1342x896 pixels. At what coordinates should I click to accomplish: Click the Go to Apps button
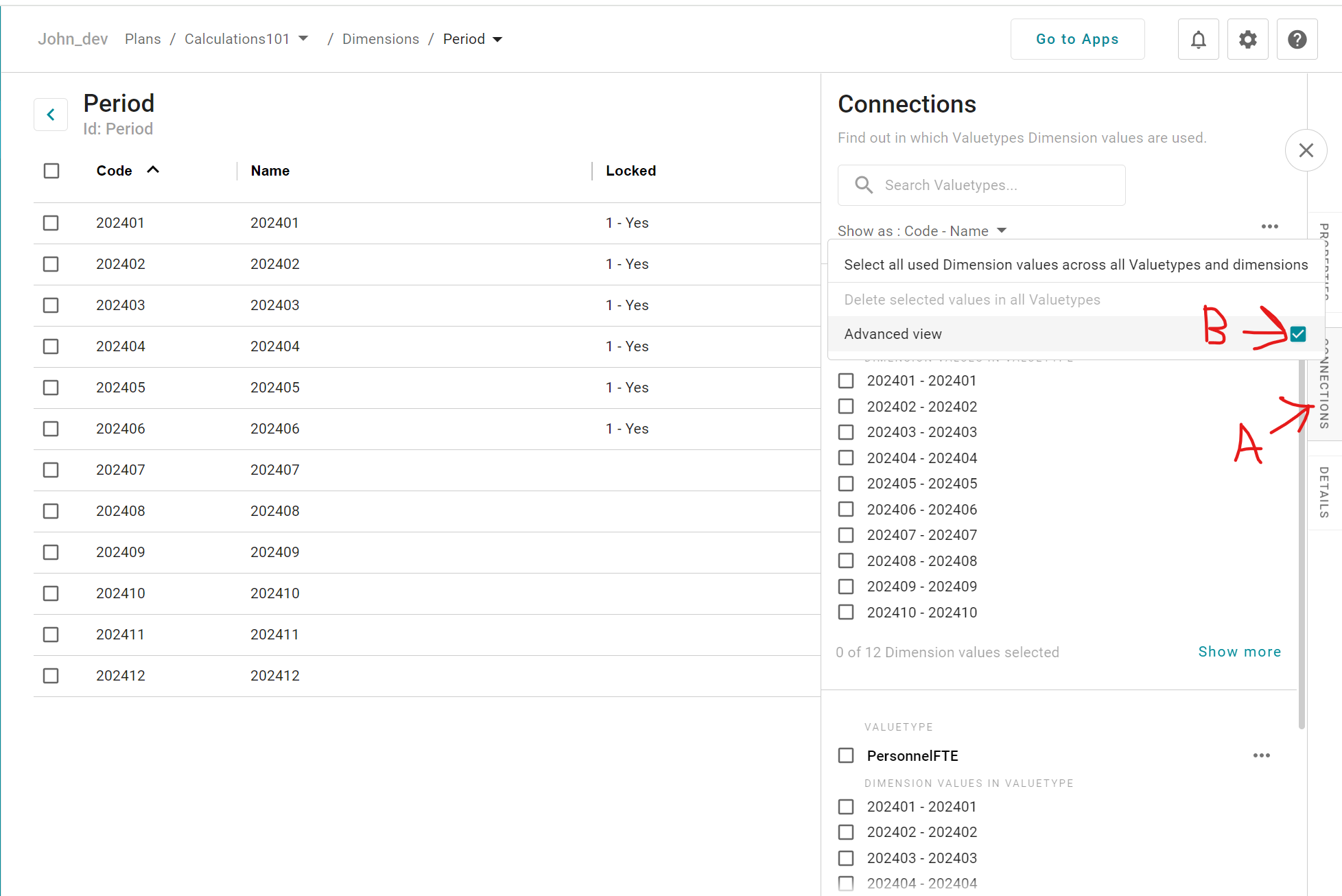[x=1076, y=39]
